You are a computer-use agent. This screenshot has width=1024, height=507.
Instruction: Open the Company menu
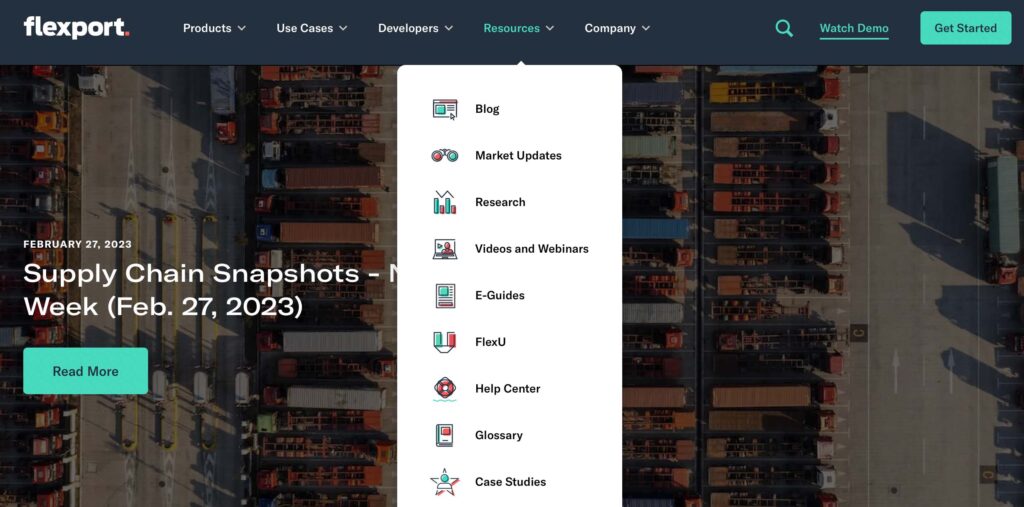point(610,28)
